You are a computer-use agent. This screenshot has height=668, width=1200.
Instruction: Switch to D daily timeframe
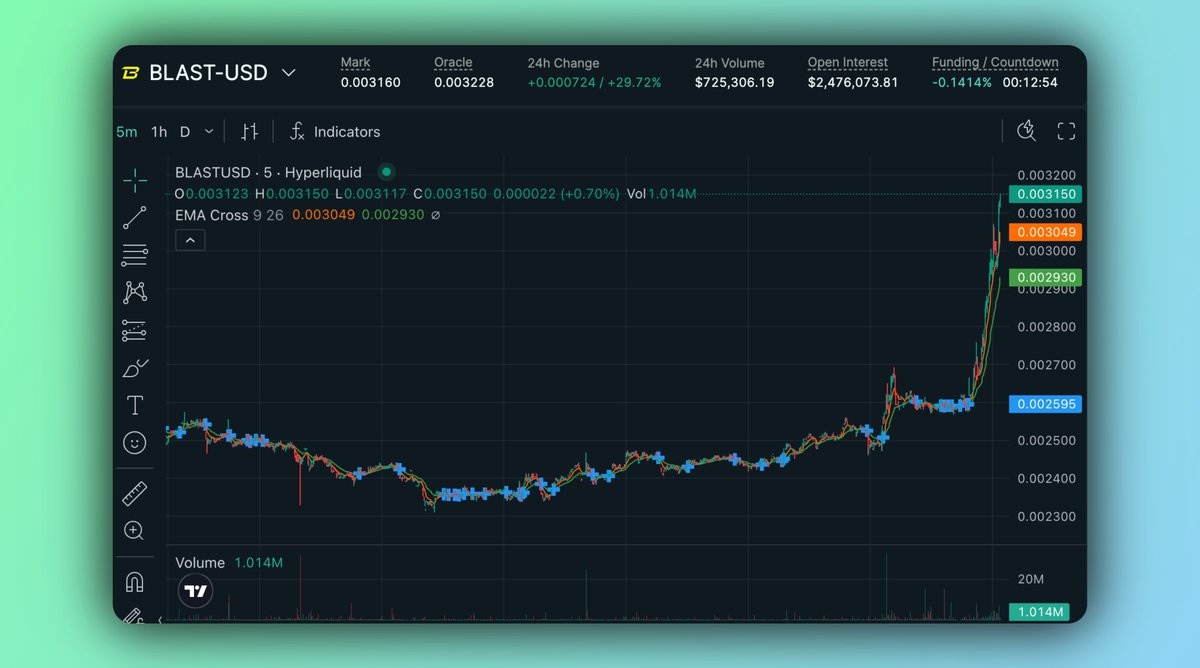coord(185,132)
